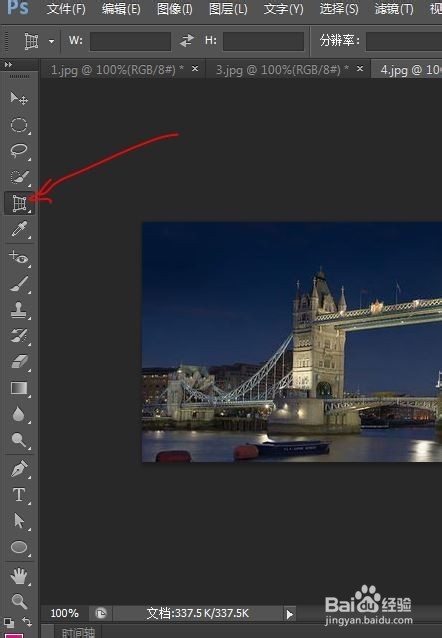Select the Eyedropper tool

point(19,229)
